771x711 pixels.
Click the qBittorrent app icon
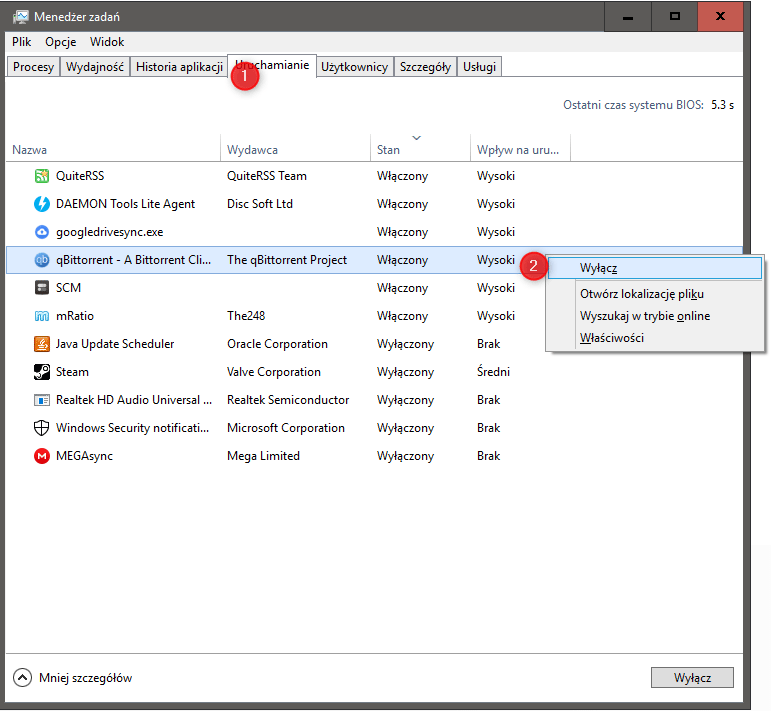click(42, 260)
